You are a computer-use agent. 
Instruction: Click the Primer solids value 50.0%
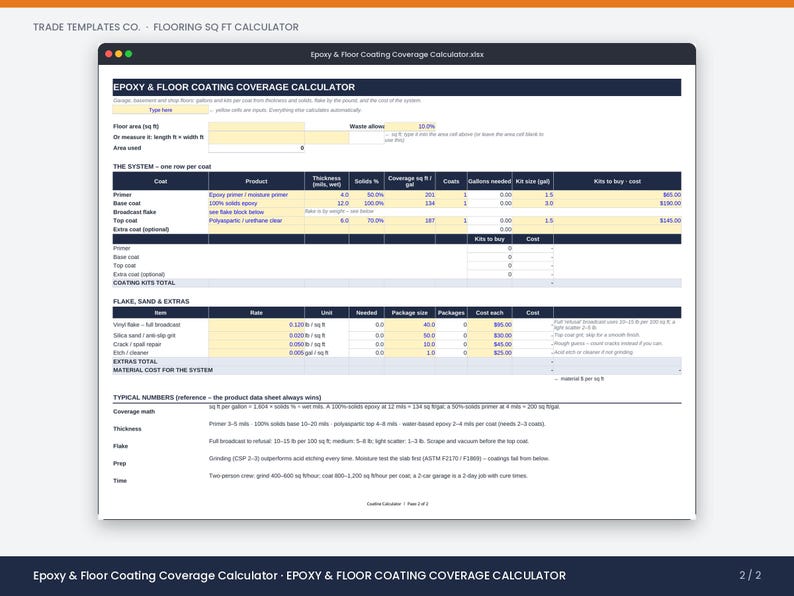[367, 194]
